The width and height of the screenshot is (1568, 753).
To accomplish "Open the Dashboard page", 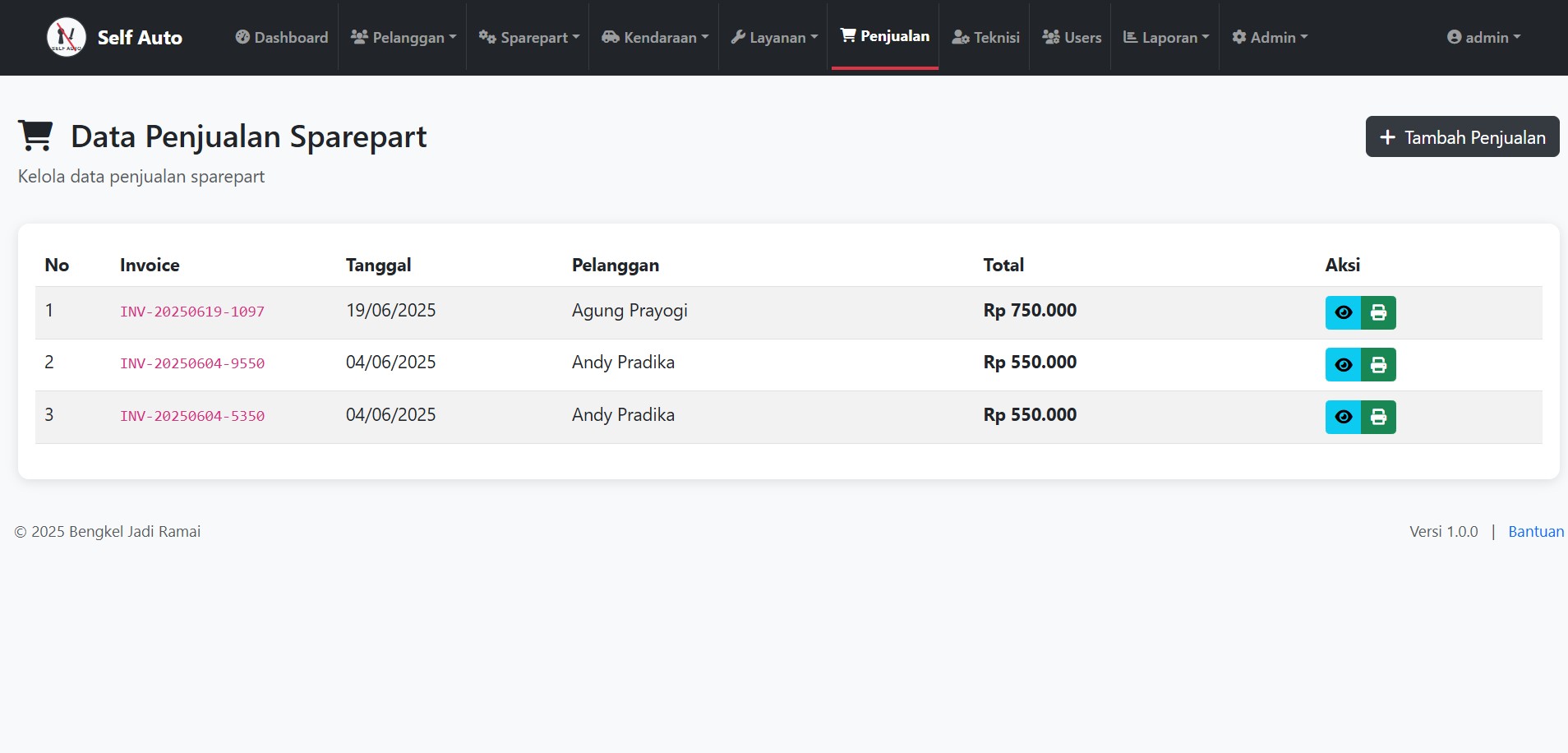I will (282, 37).
